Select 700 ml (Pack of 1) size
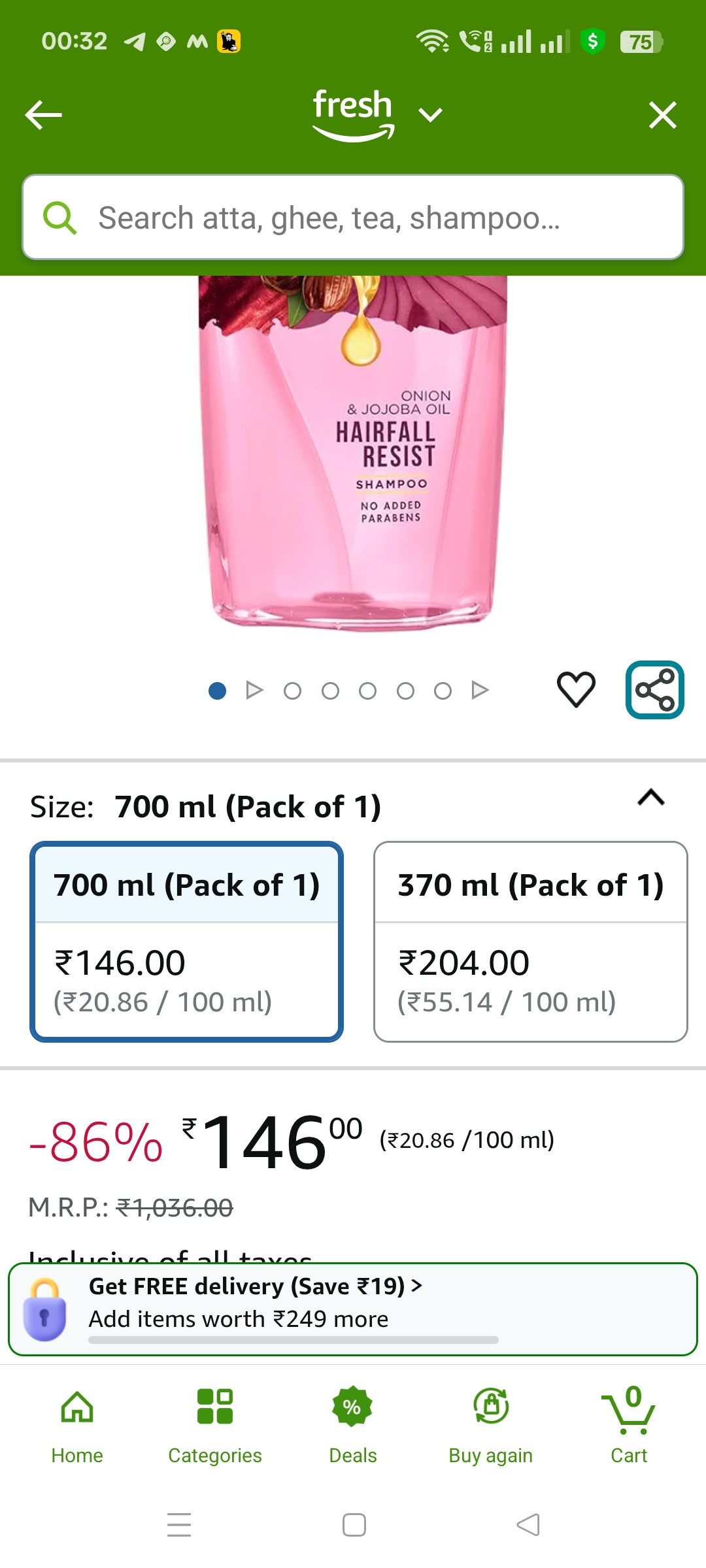Screen dimensions: 706x1568 pyautogui.click(x=186, y=941)
